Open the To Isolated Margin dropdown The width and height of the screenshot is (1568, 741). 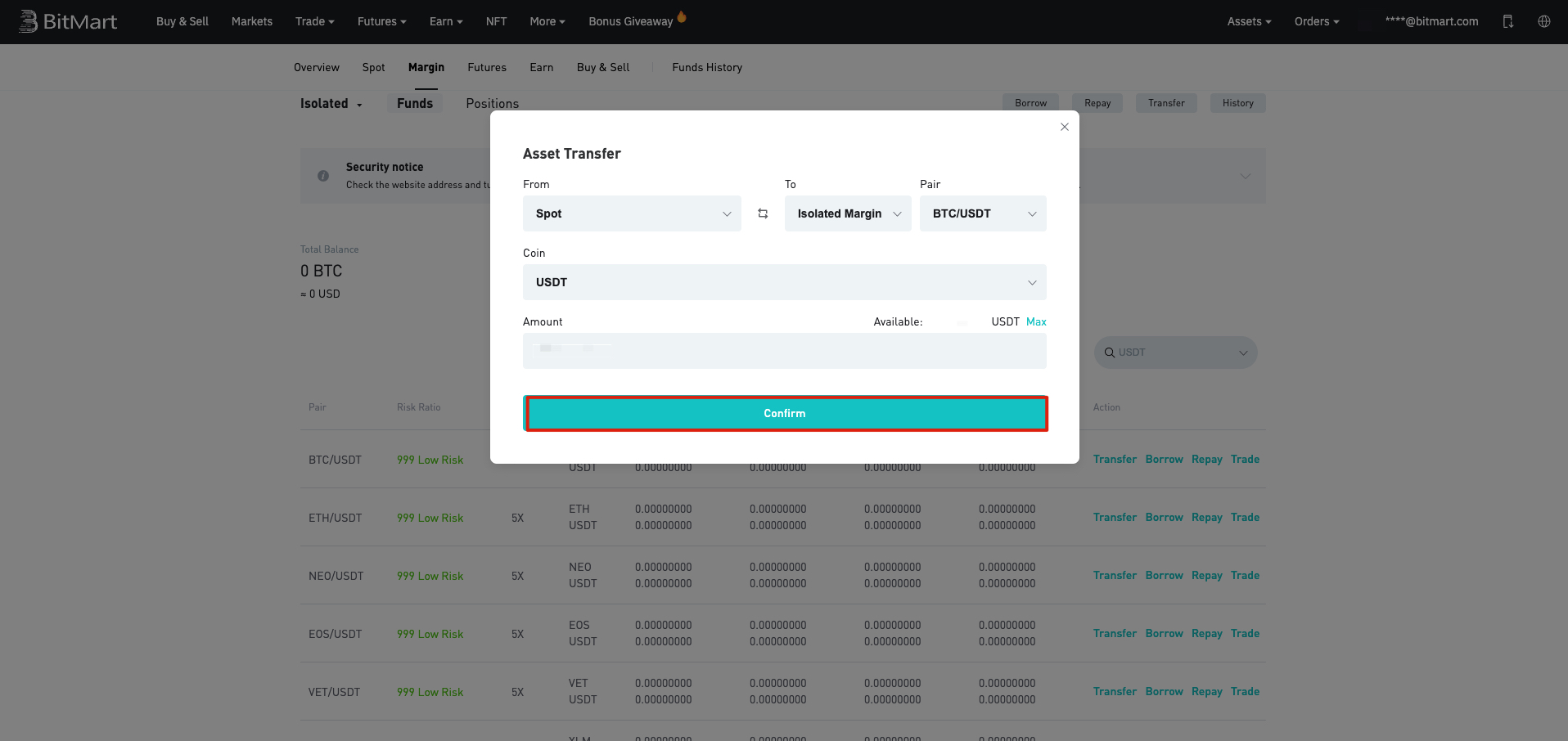[x=848, y=213]
